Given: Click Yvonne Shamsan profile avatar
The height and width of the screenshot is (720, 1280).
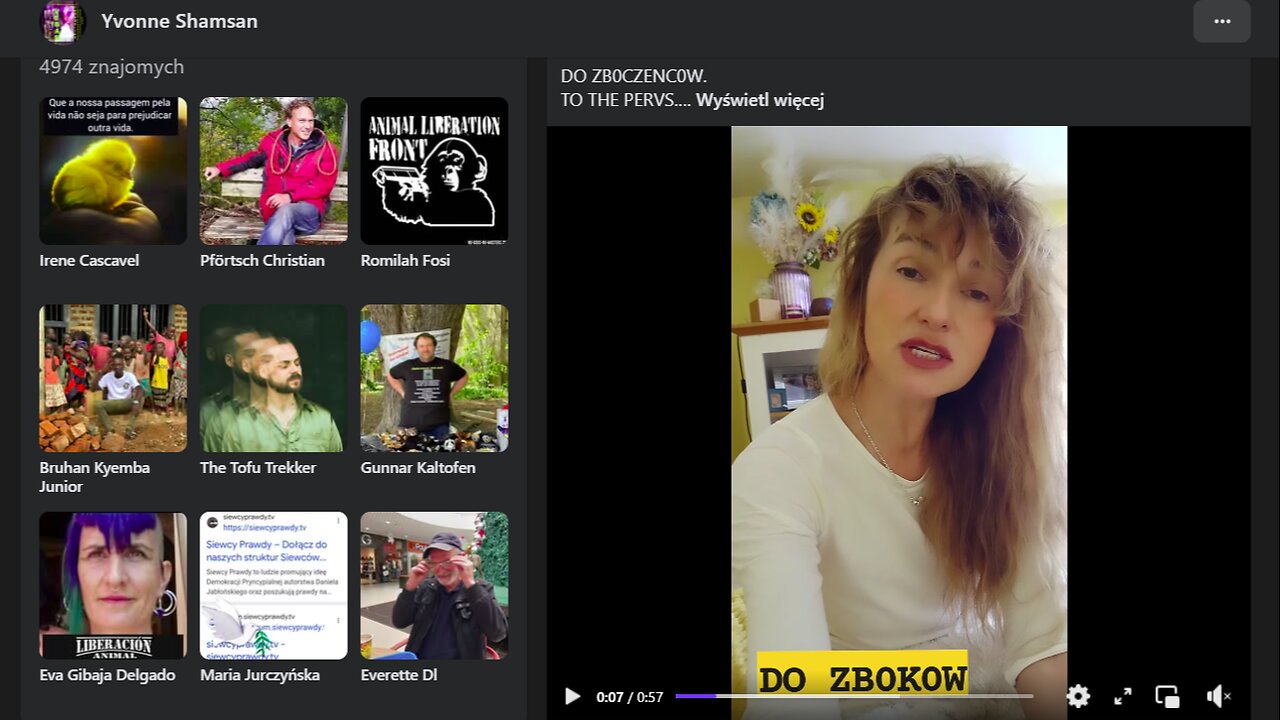Looking at the screenshot, I should tap(62, 21).
